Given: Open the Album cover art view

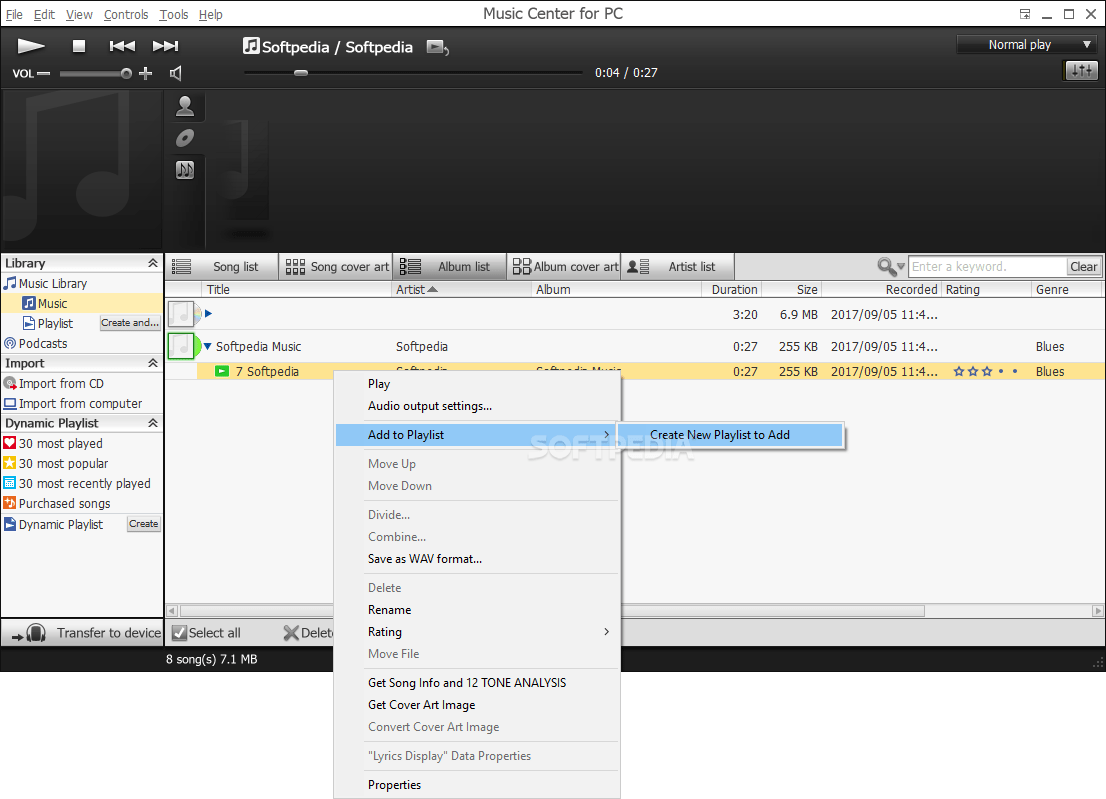Looking at the screenshot, I should pos(564,266).
